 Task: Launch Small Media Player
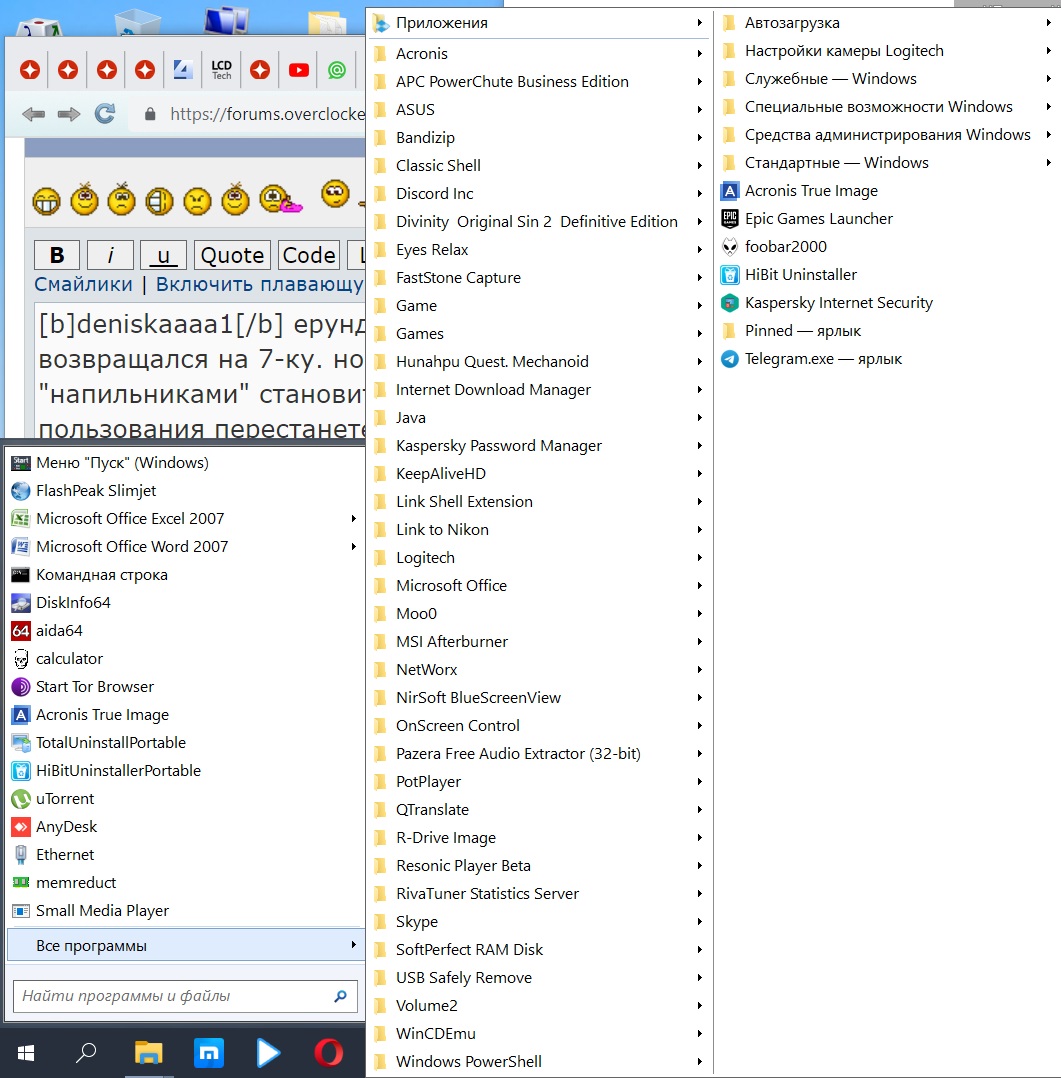[x=186, y=910]
